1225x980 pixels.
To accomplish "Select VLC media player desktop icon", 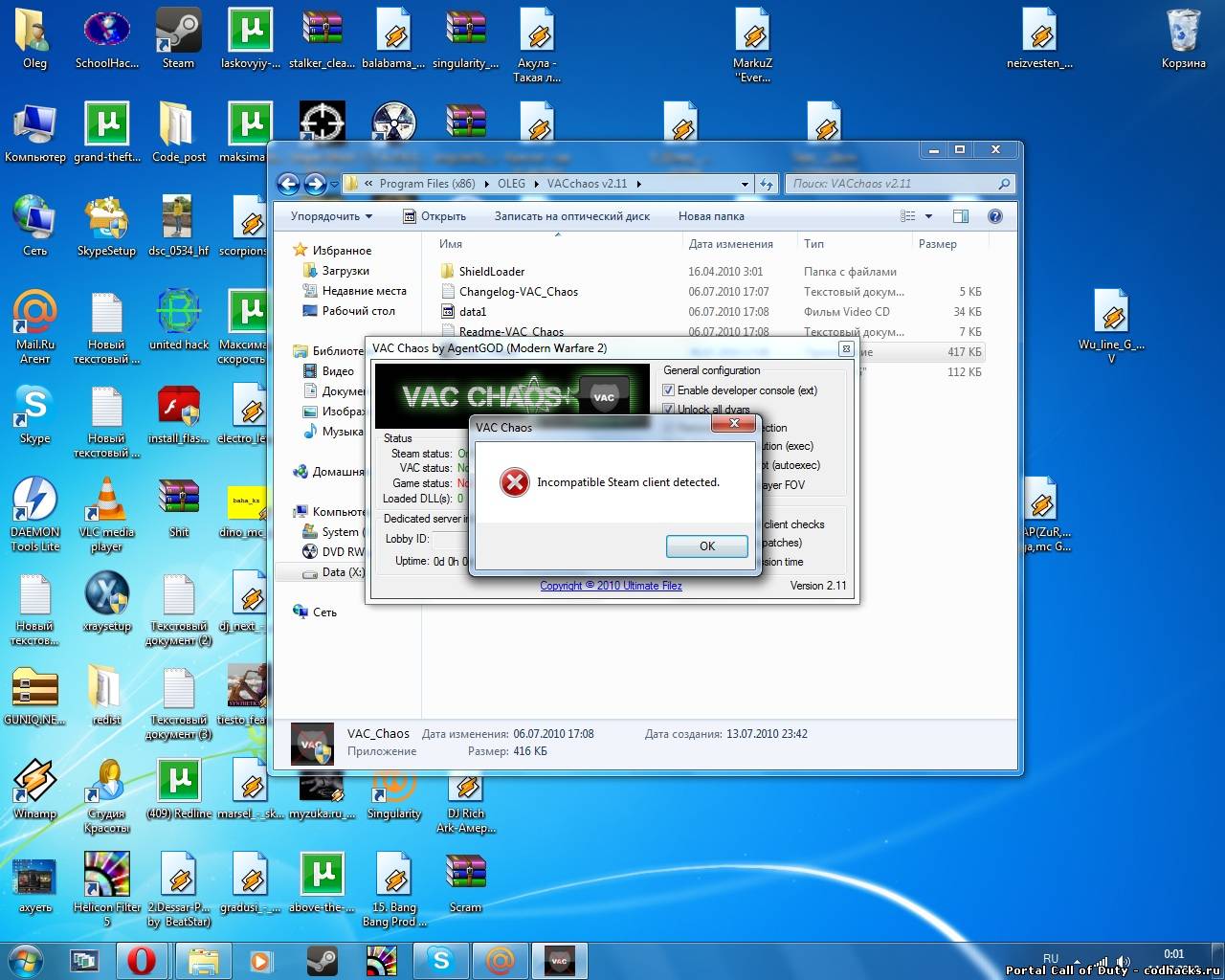I will tap(106, 515).
